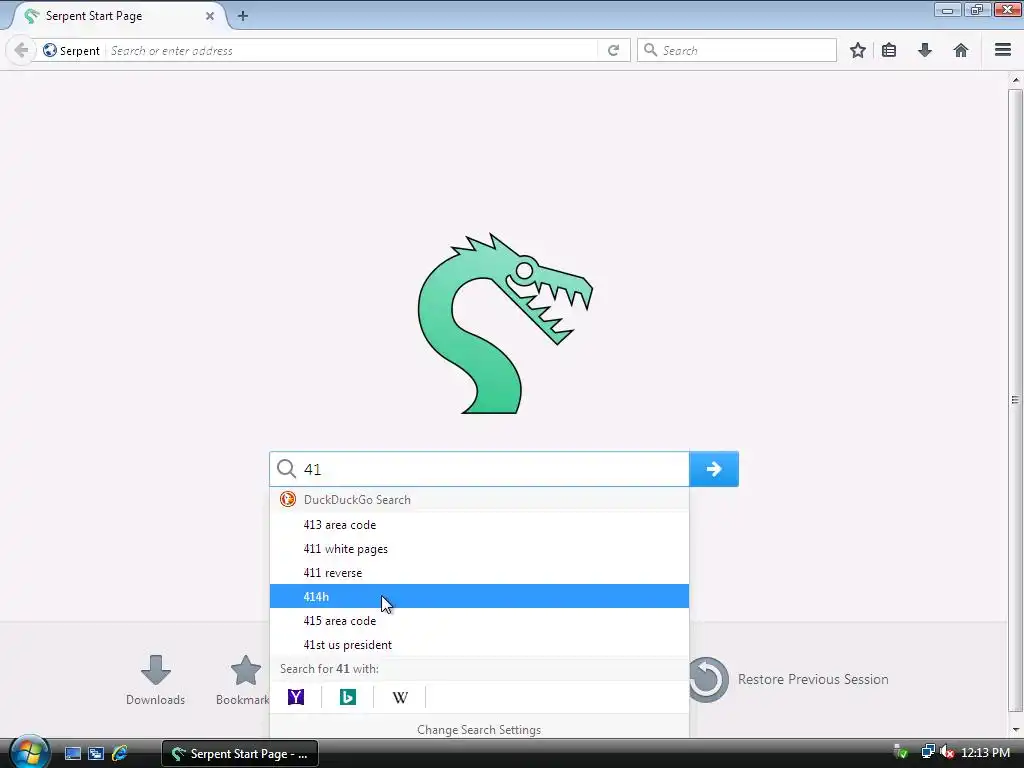Click the muted volume tray icon
This screenshot has width=1024, height=768.
point(947,752)
